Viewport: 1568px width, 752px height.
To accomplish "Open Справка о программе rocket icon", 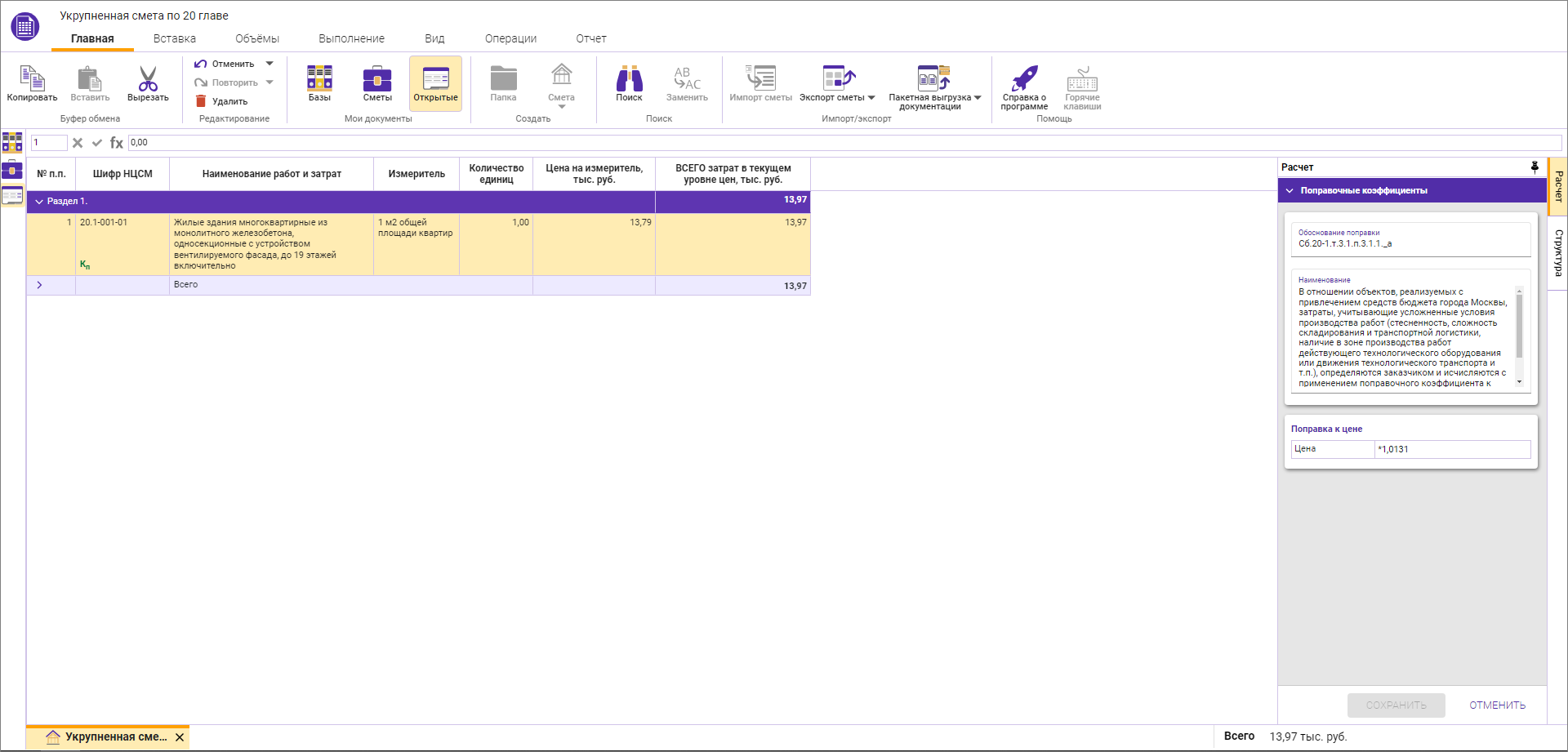I will (x=1024, y=78).
